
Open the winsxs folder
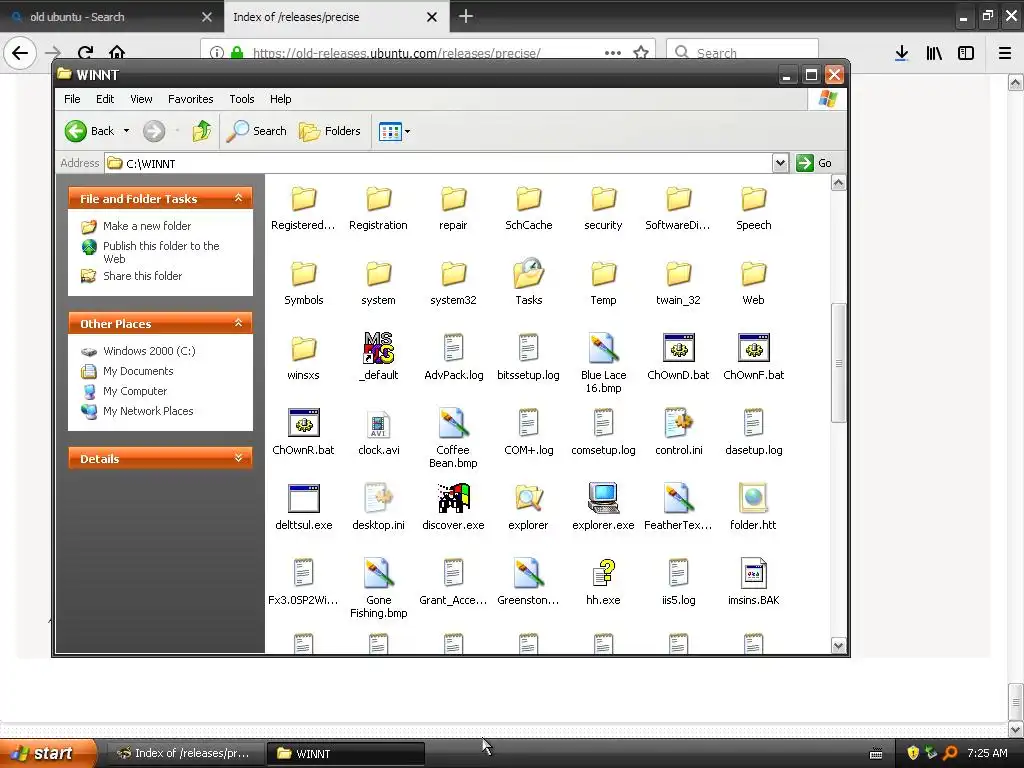tap(304, 357)
